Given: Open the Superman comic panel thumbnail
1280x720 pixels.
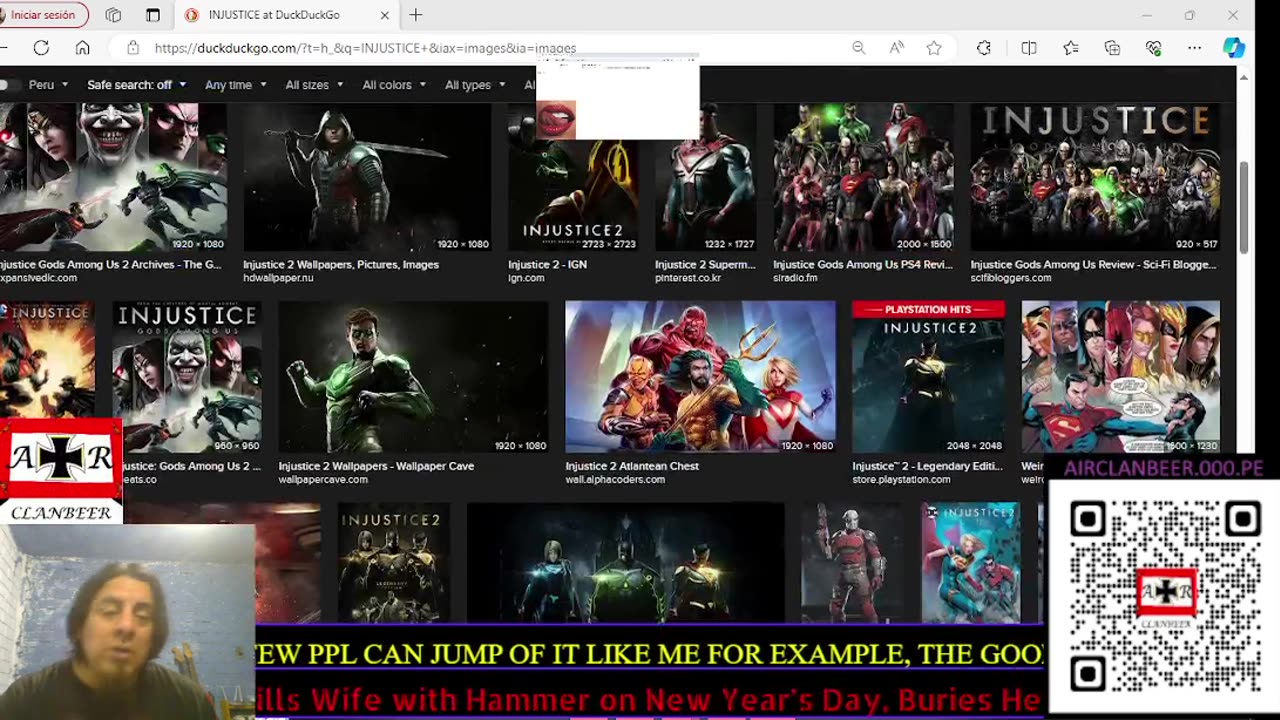Looking at the screenshot, I should tap(1120, 377).
